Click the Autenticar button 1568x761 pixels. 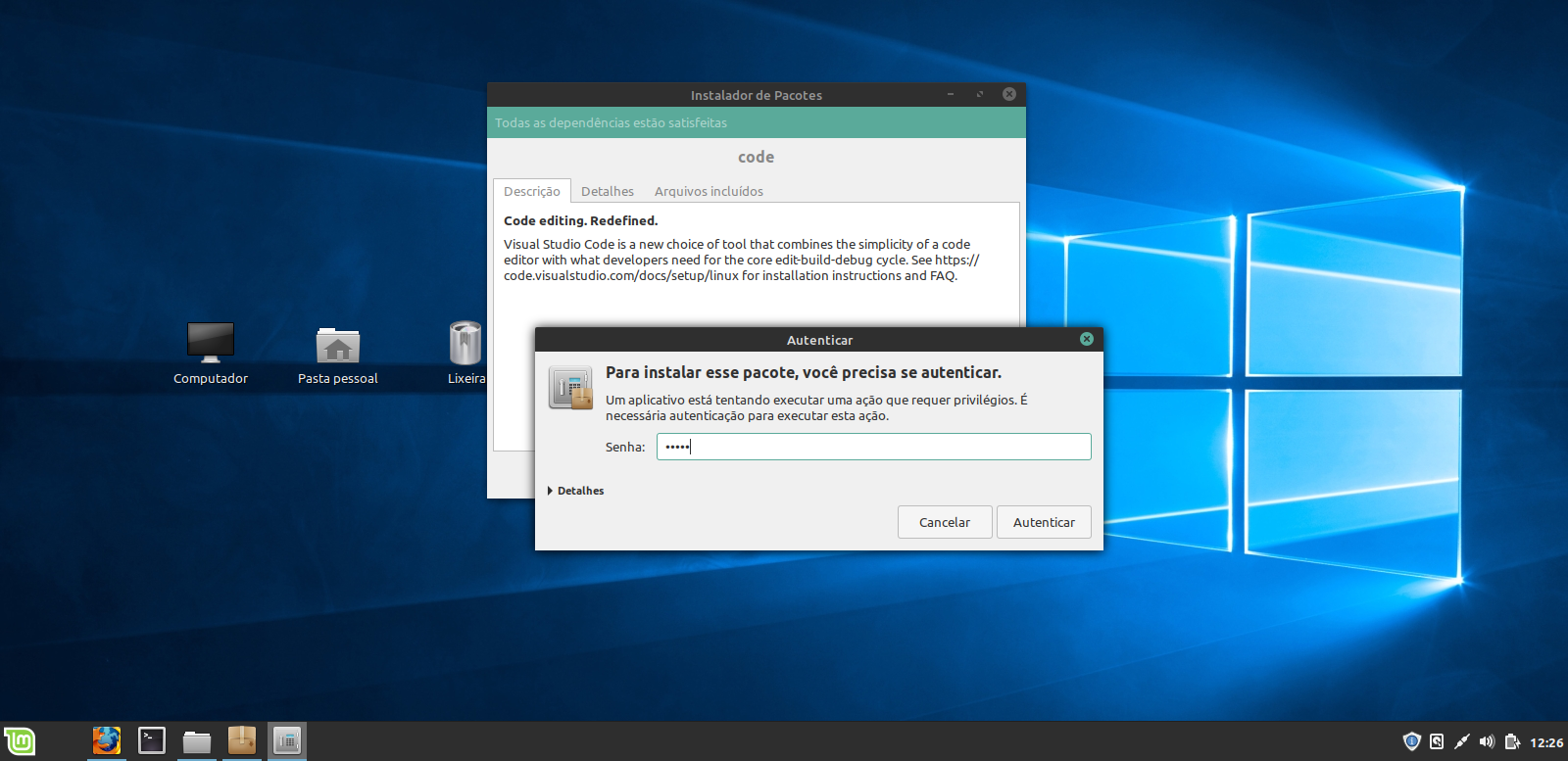click(1044, 522)
